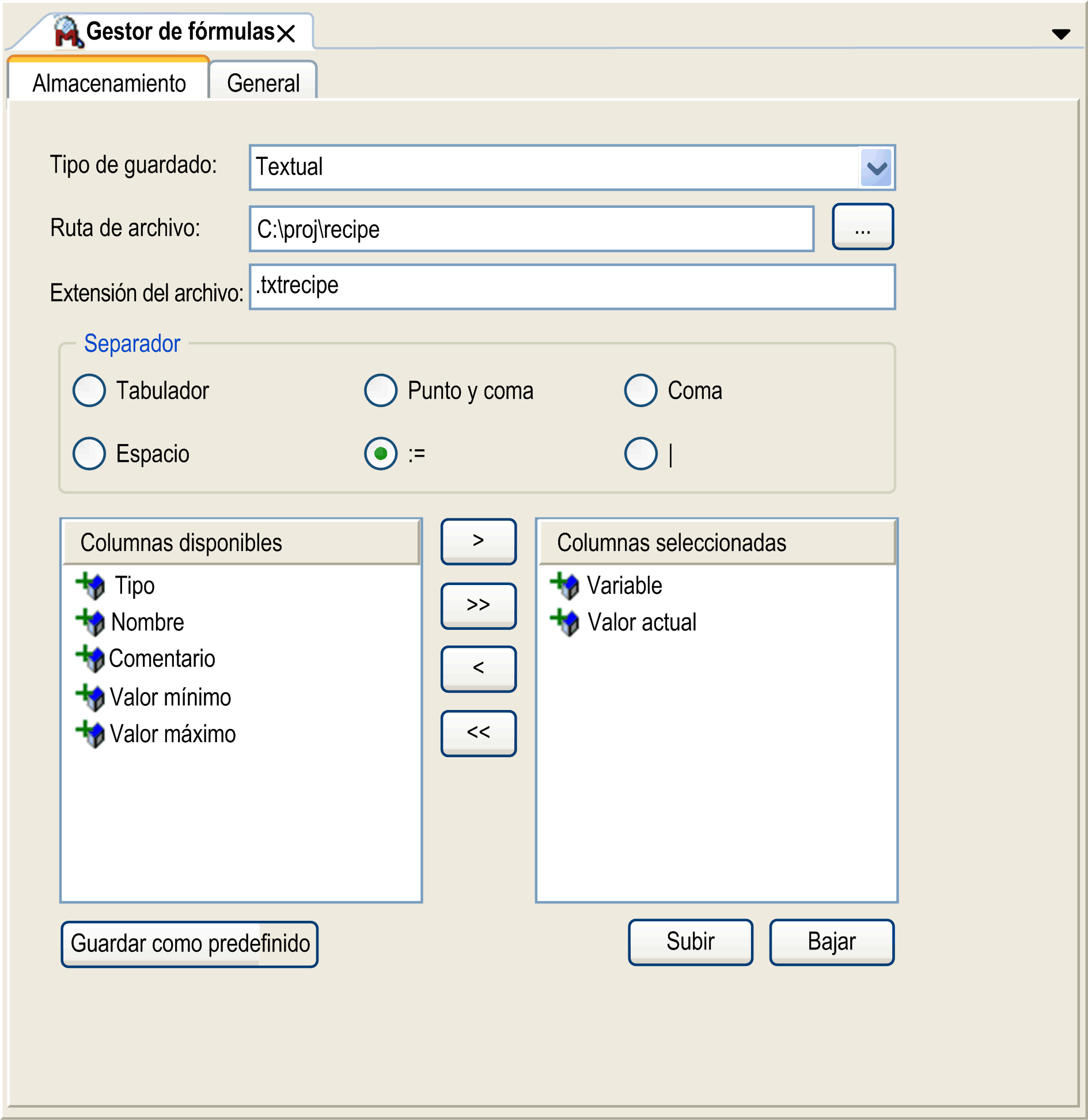The height and width of the screenshot is (1120, 1088).
Task: Select the Tabulador separator option
Action: pyautogui.click(x=89, y=390)
